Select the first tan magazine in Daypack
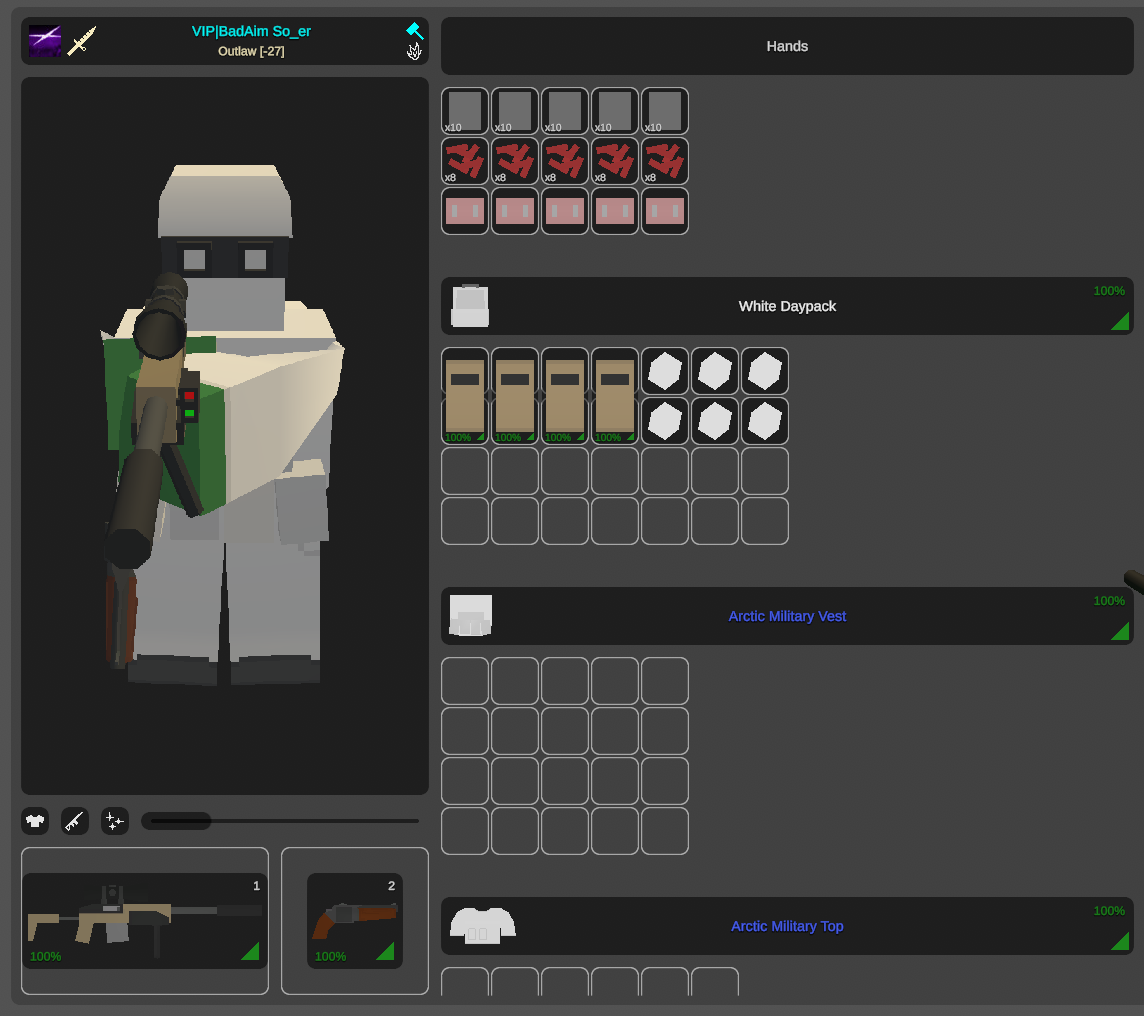This screenshot has width=1144, height=1016. 465,396
